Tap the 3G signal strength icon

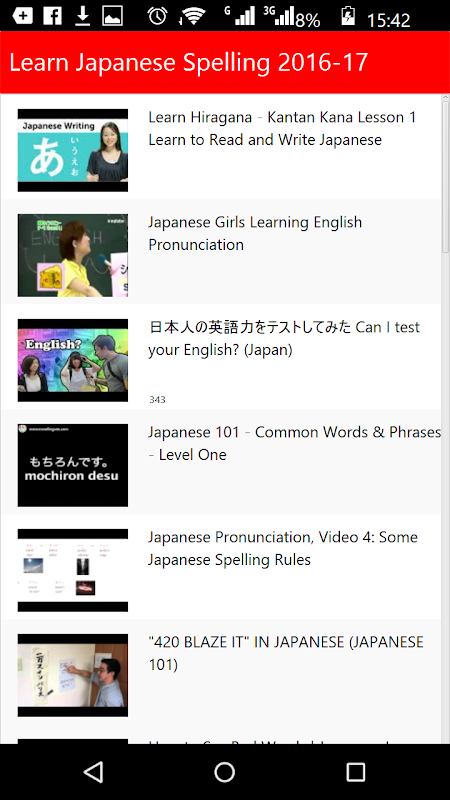279,16
